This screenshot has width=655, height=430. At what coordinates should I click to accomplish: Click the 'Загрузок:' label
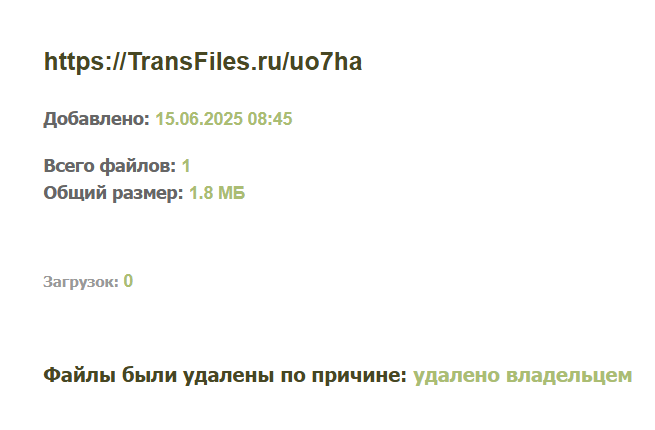[80, 282]
